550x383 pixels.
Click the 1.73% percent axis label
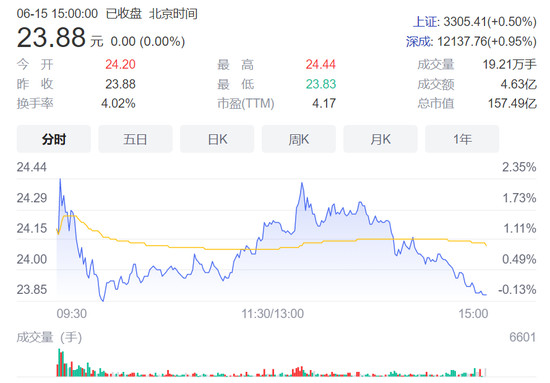519,198
